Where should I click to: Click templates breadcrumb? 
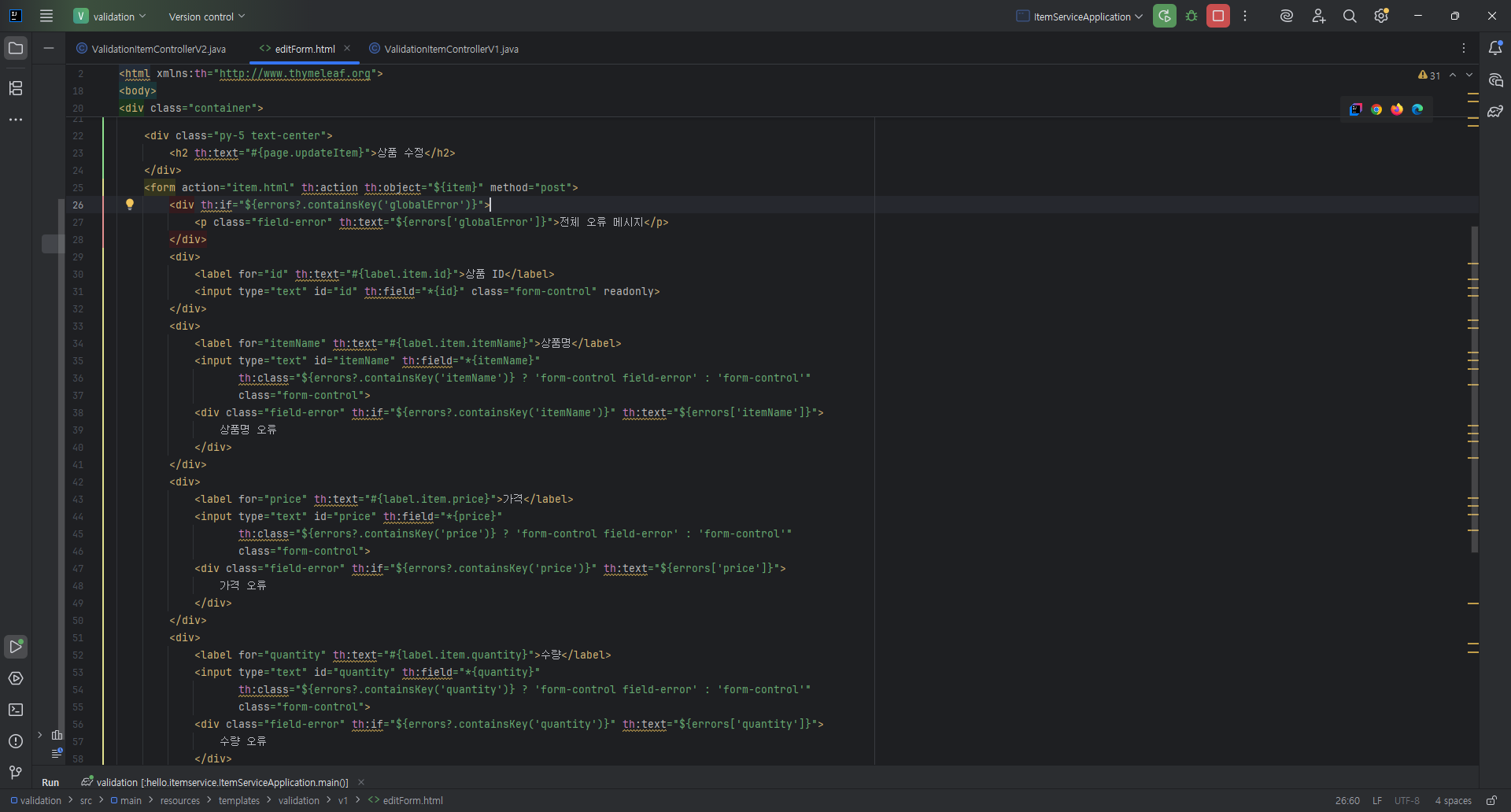239,800
